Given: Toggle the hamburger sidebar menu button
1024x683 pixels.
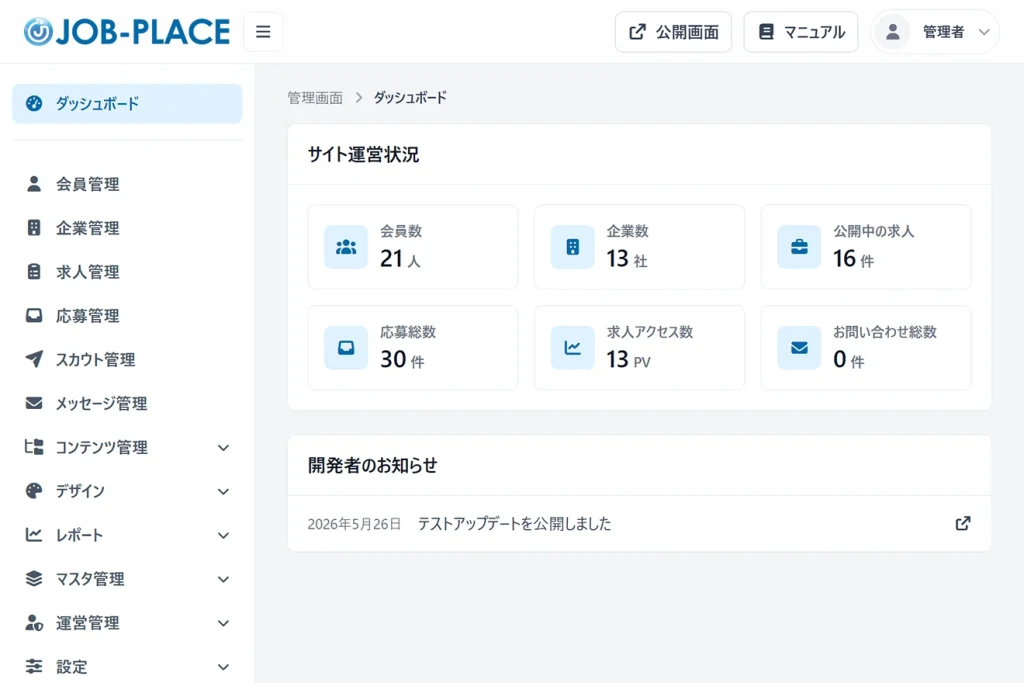Looking at the screenshot, I should pos(263,31).
